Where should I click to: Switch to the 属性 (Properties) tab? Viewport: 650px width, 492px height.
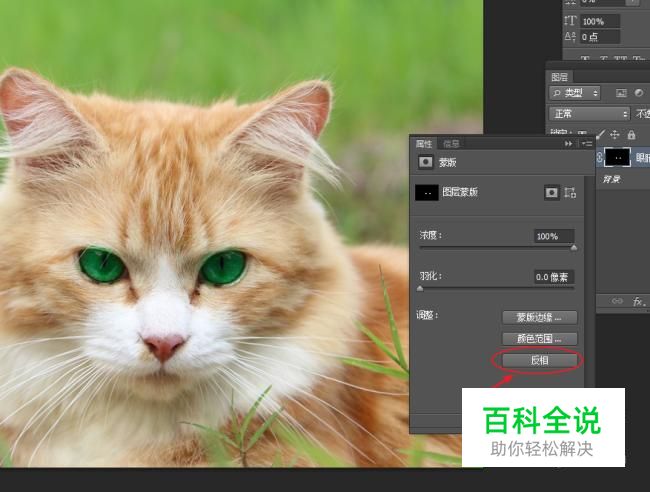click(424, 144)
